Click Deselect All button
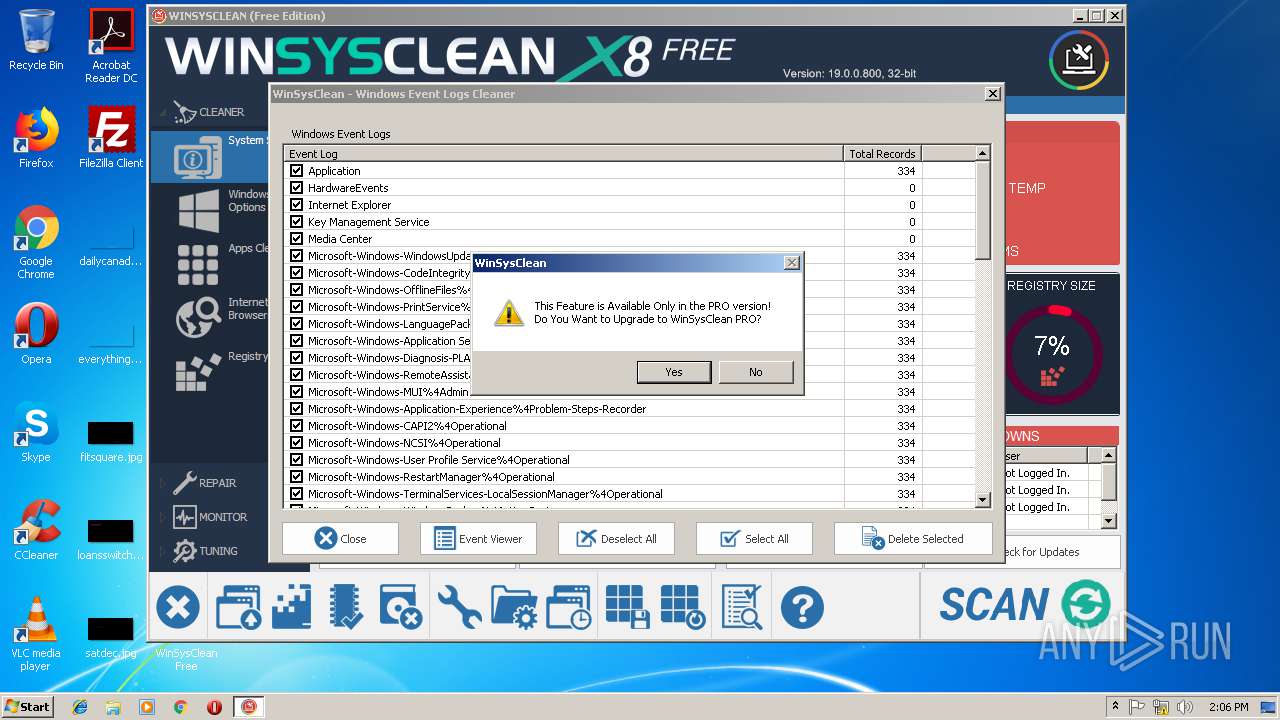1280x720 pixels. coord(616,538)
